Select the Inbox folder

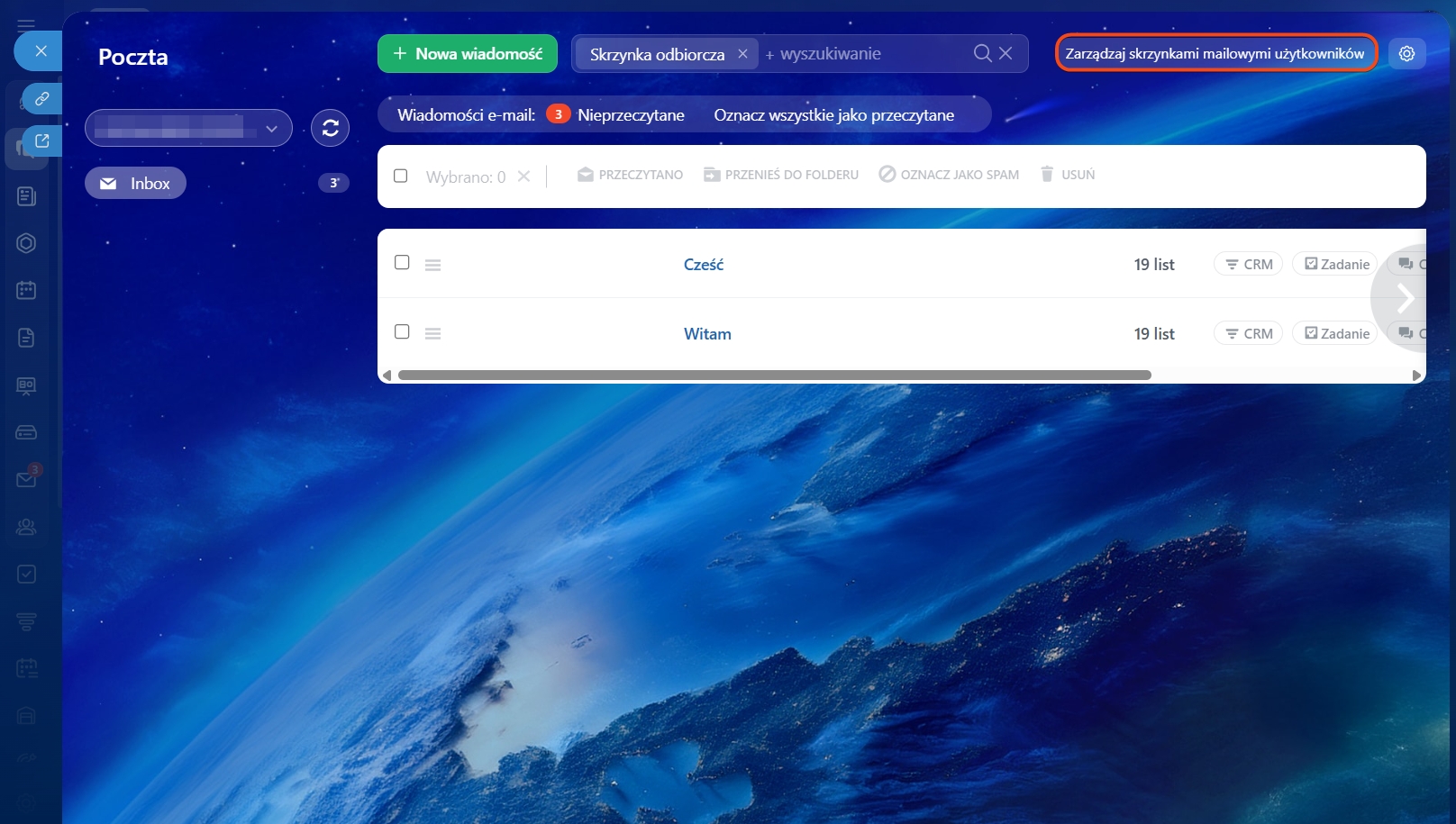(135, 183)
